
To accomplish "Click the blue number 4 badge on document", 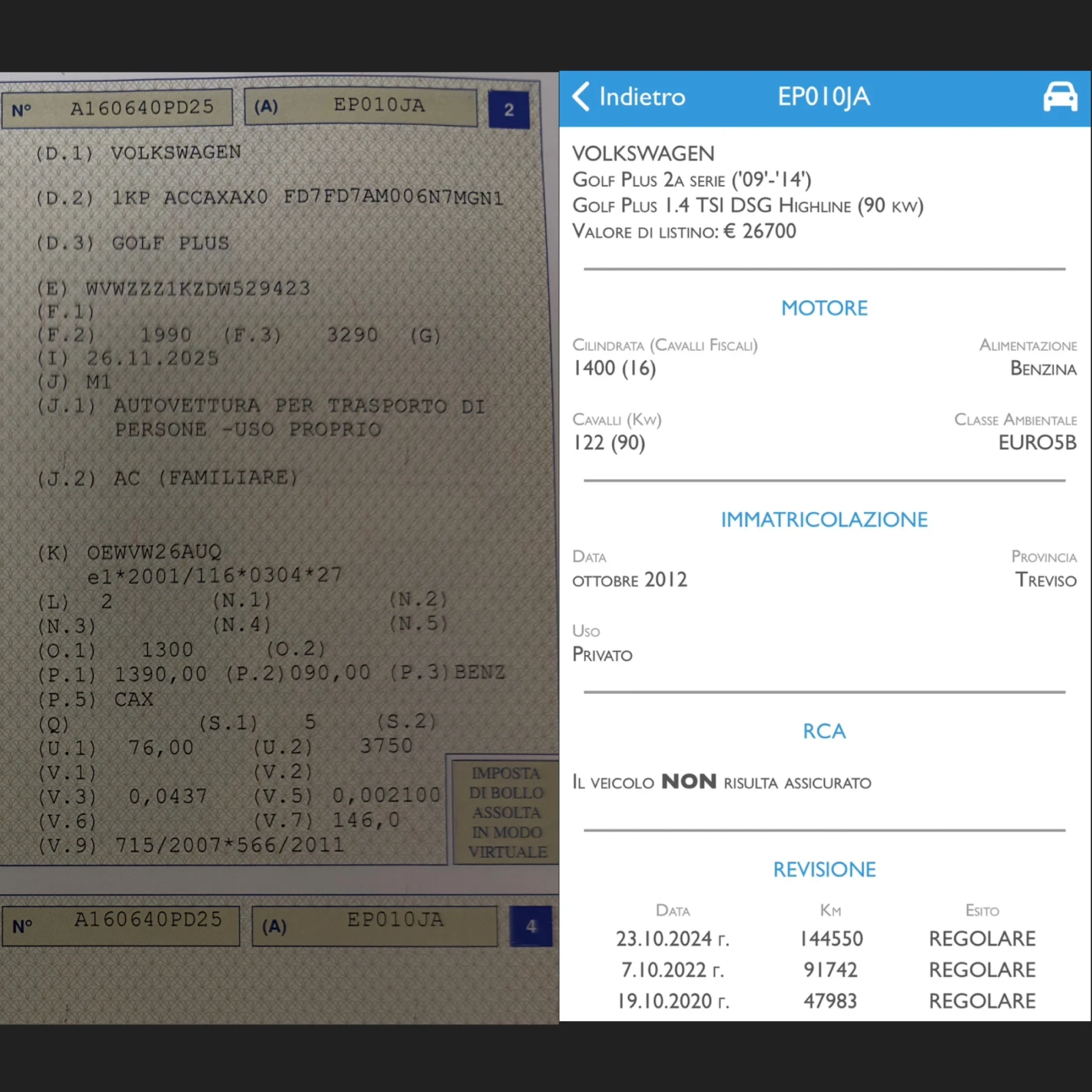I will [531, 926].
